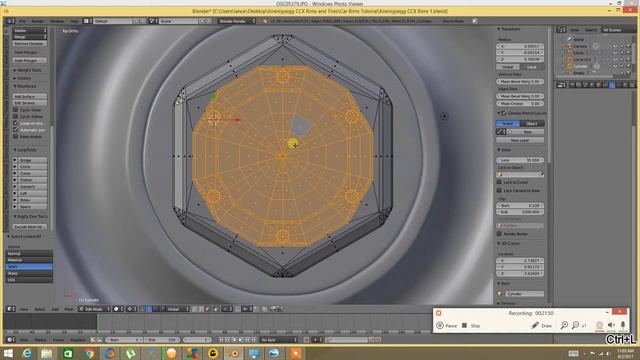This screenshot has height=360, width=640.
Task: Adjust the Mean Crease slider
Action: (520, 103)
